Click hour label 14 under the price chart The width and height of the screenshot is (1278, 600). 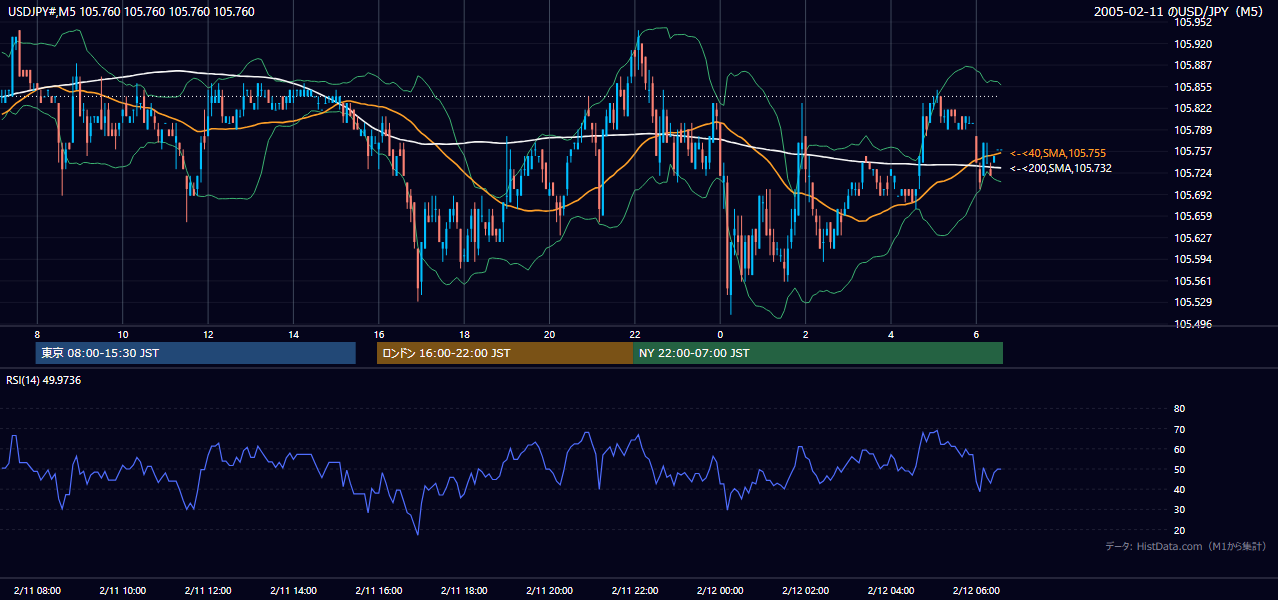(x=293, y=333)
